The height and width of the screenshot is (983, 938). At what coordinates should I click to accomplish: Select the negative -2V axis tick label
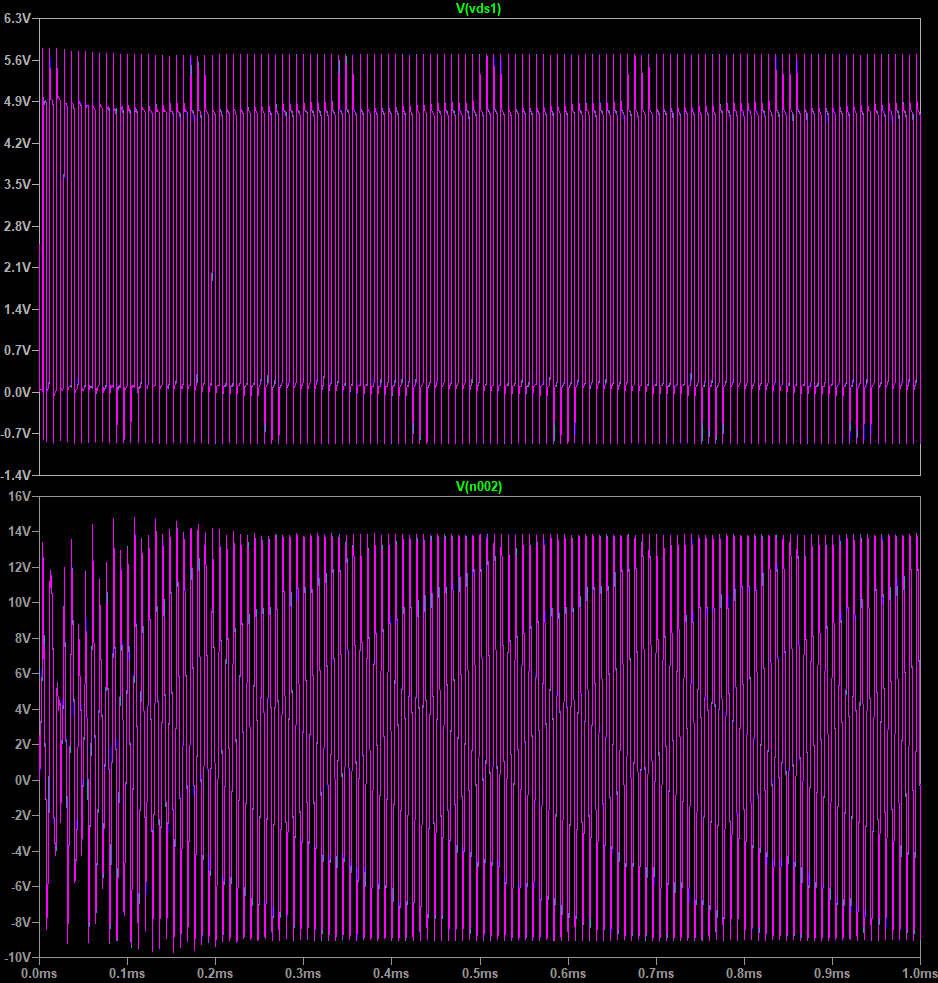pyautogui.click(x=21, y=816)
